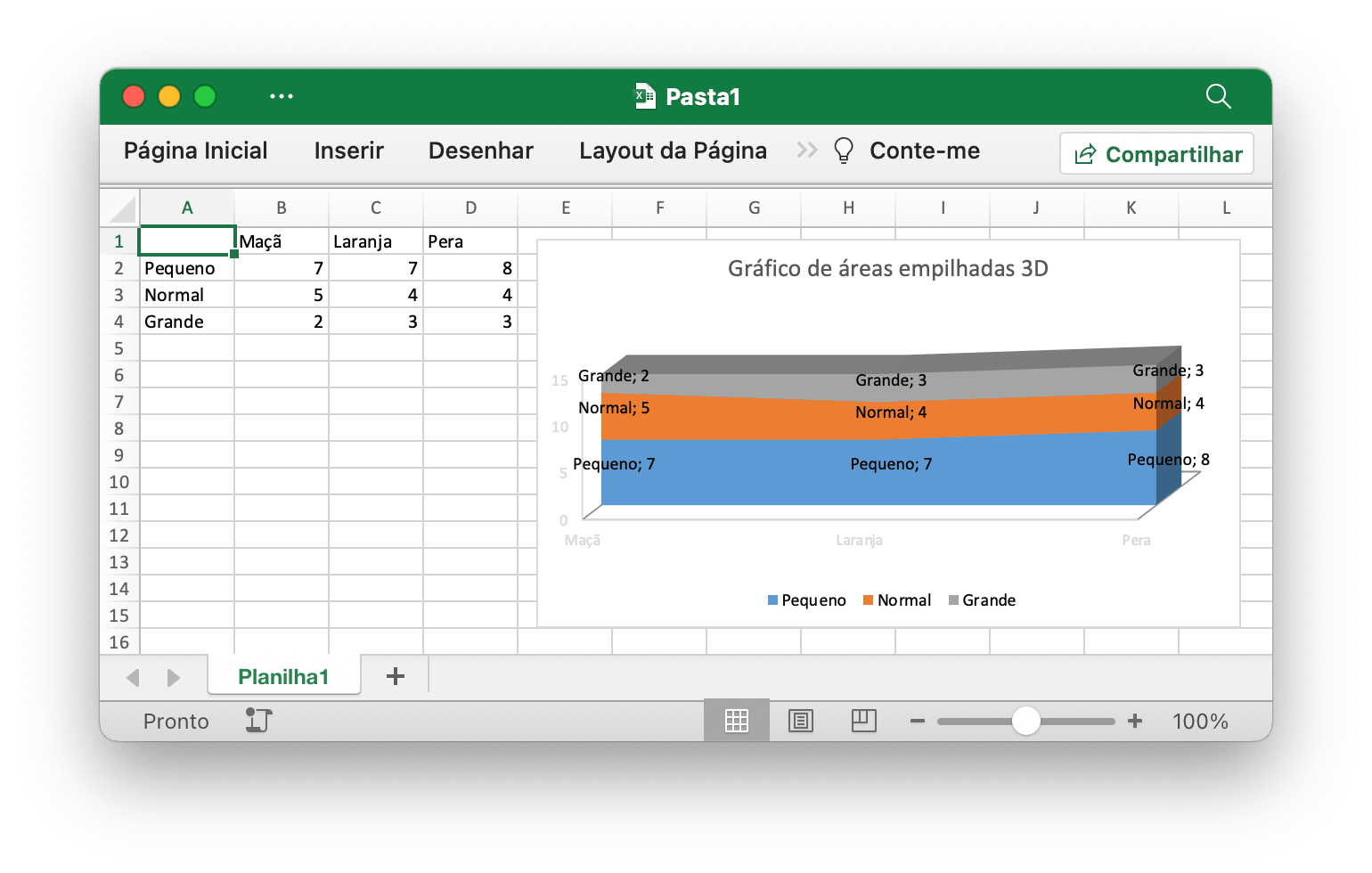Select column B header

click(282, 208)
